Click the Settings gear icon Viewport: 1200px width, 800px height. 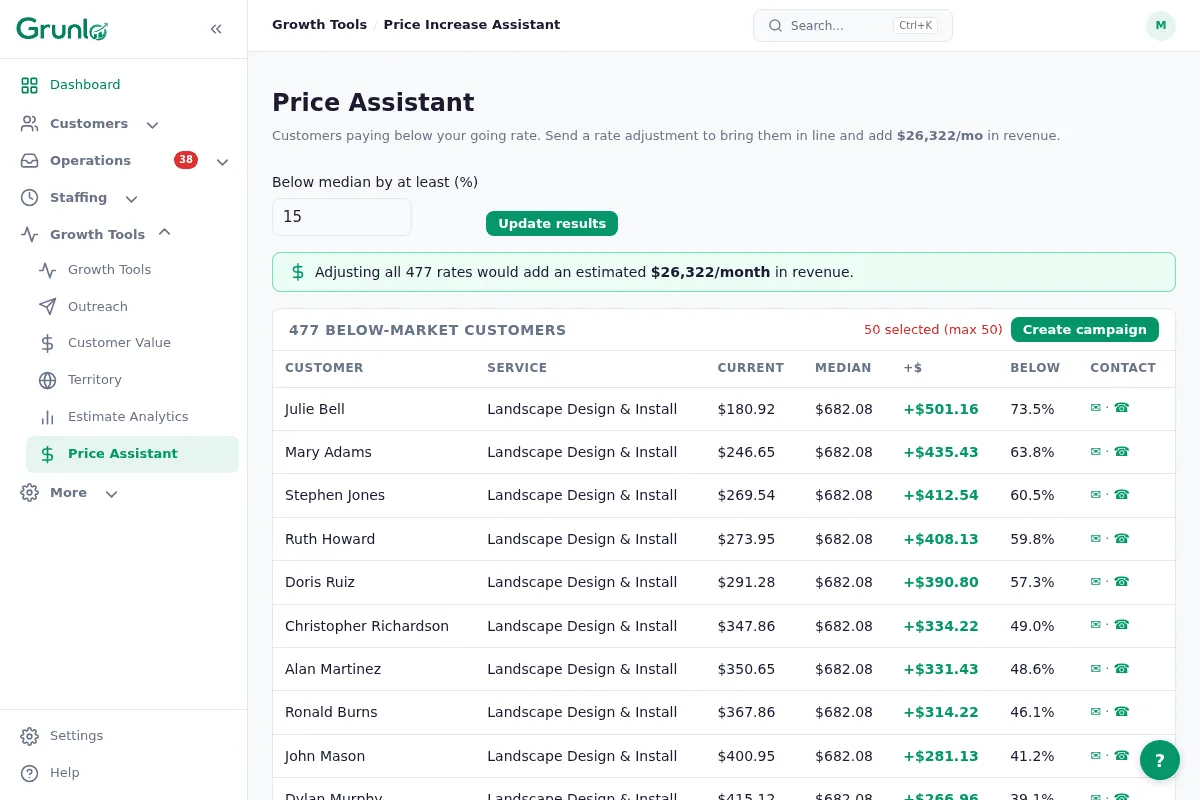pyautogui.click(x=30, y=736)
